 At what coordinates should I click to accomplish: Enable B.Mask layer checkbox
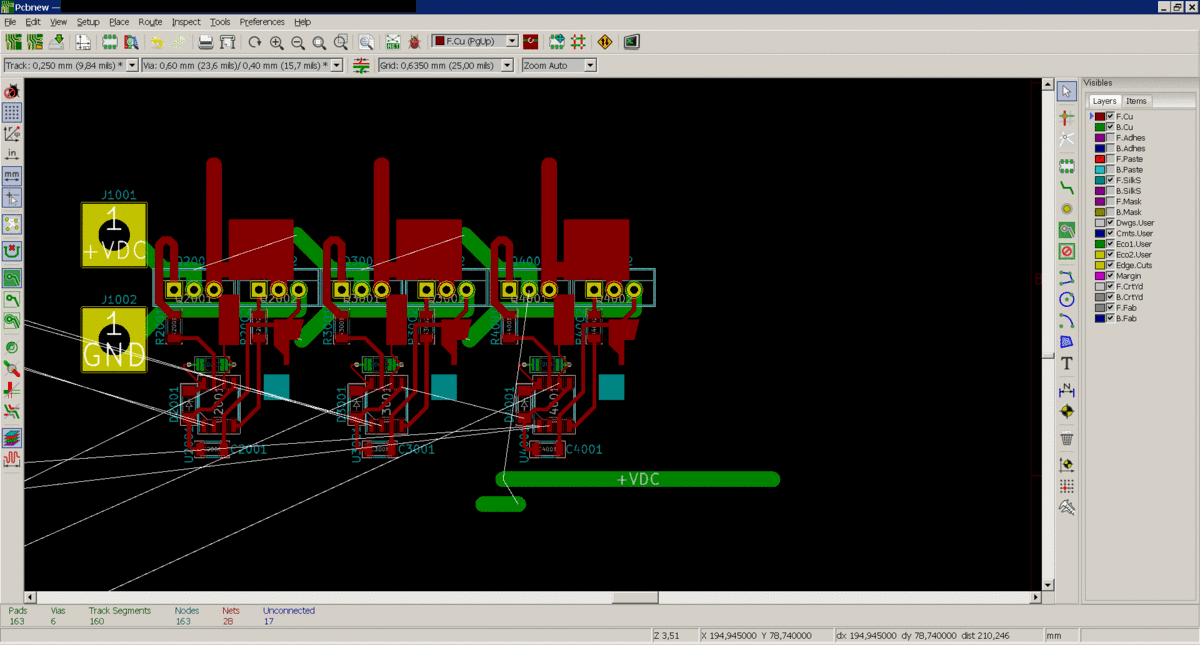pos(1110,212)
